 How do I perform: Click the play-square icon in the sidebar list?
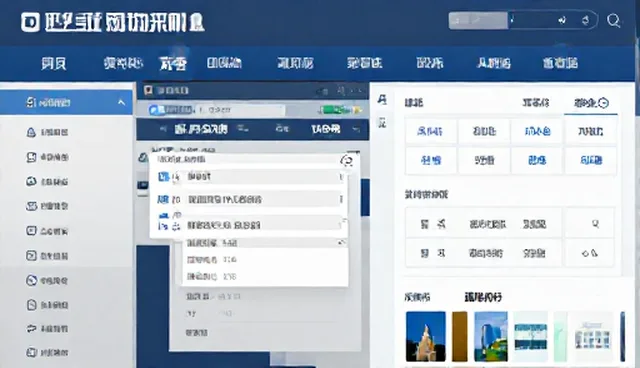[x=31, y=255]
